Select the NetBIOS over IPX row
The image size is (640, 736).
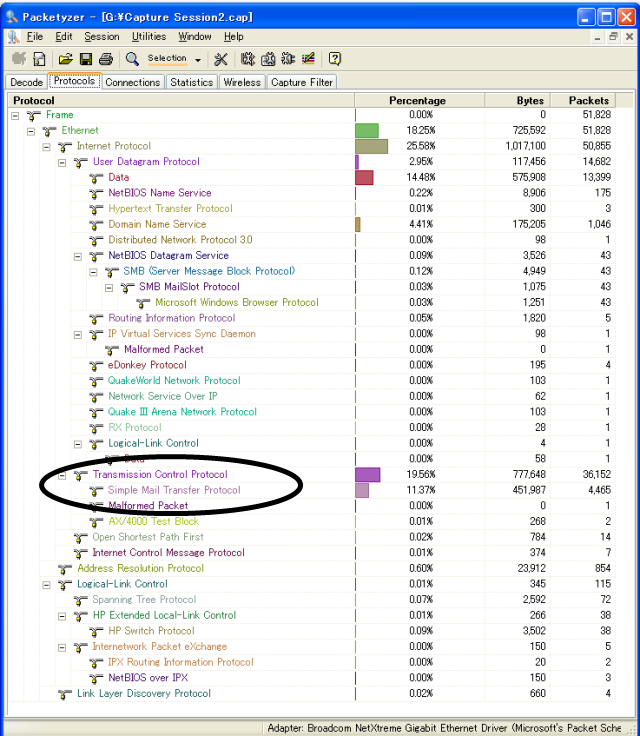(312, 678)
